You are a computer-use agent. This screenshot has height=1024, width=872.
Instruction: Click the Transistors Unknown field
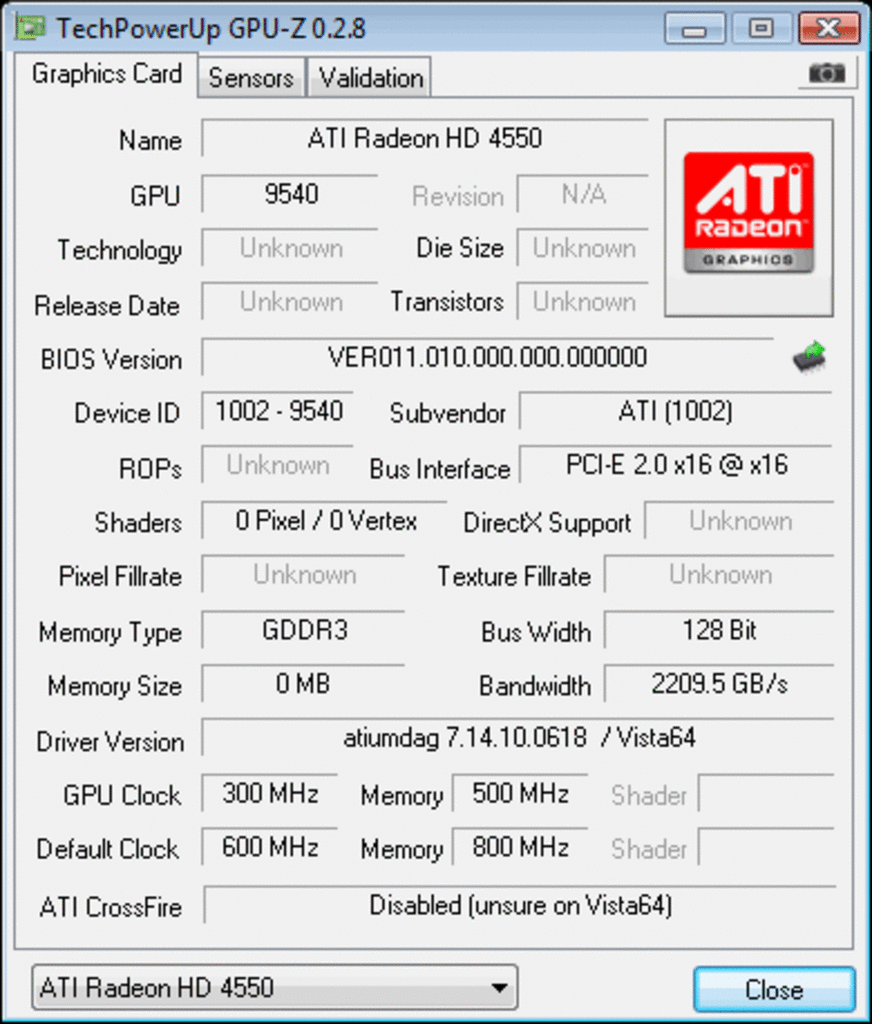583,302
